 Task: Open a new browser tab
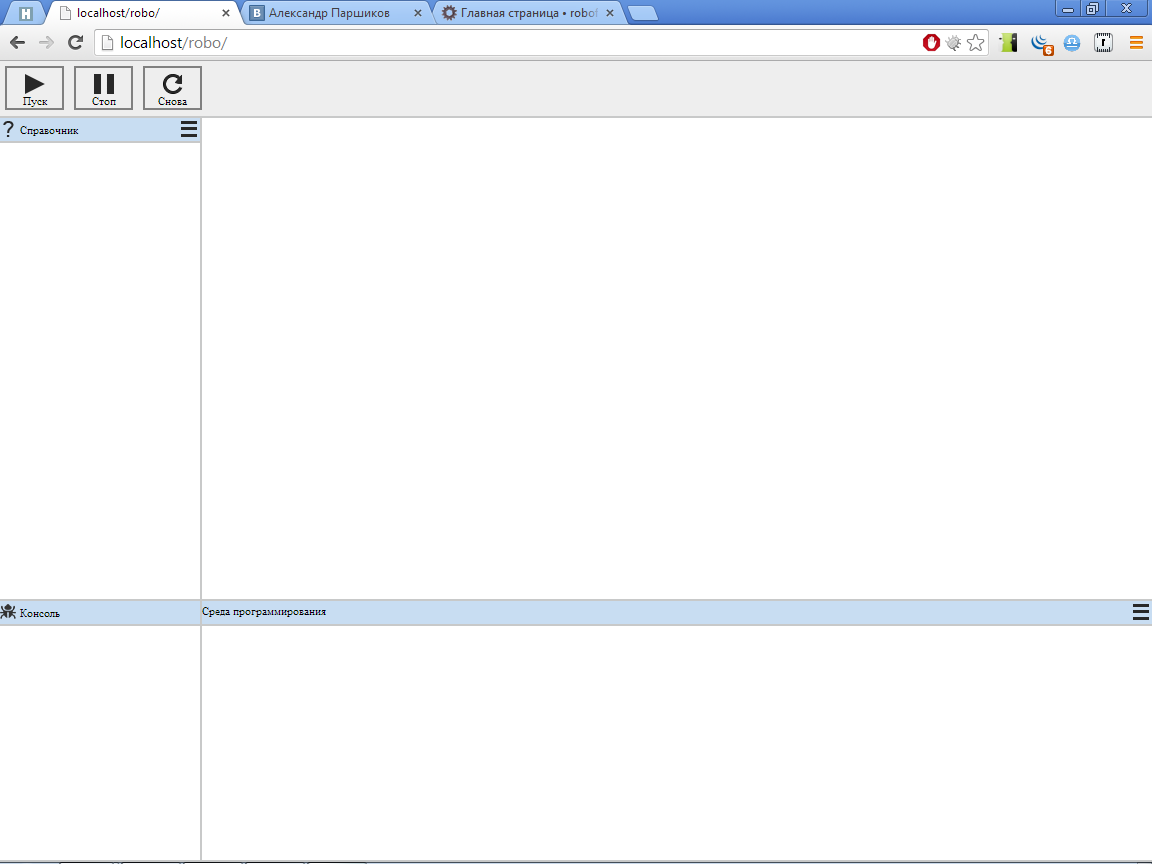(643, 13)
